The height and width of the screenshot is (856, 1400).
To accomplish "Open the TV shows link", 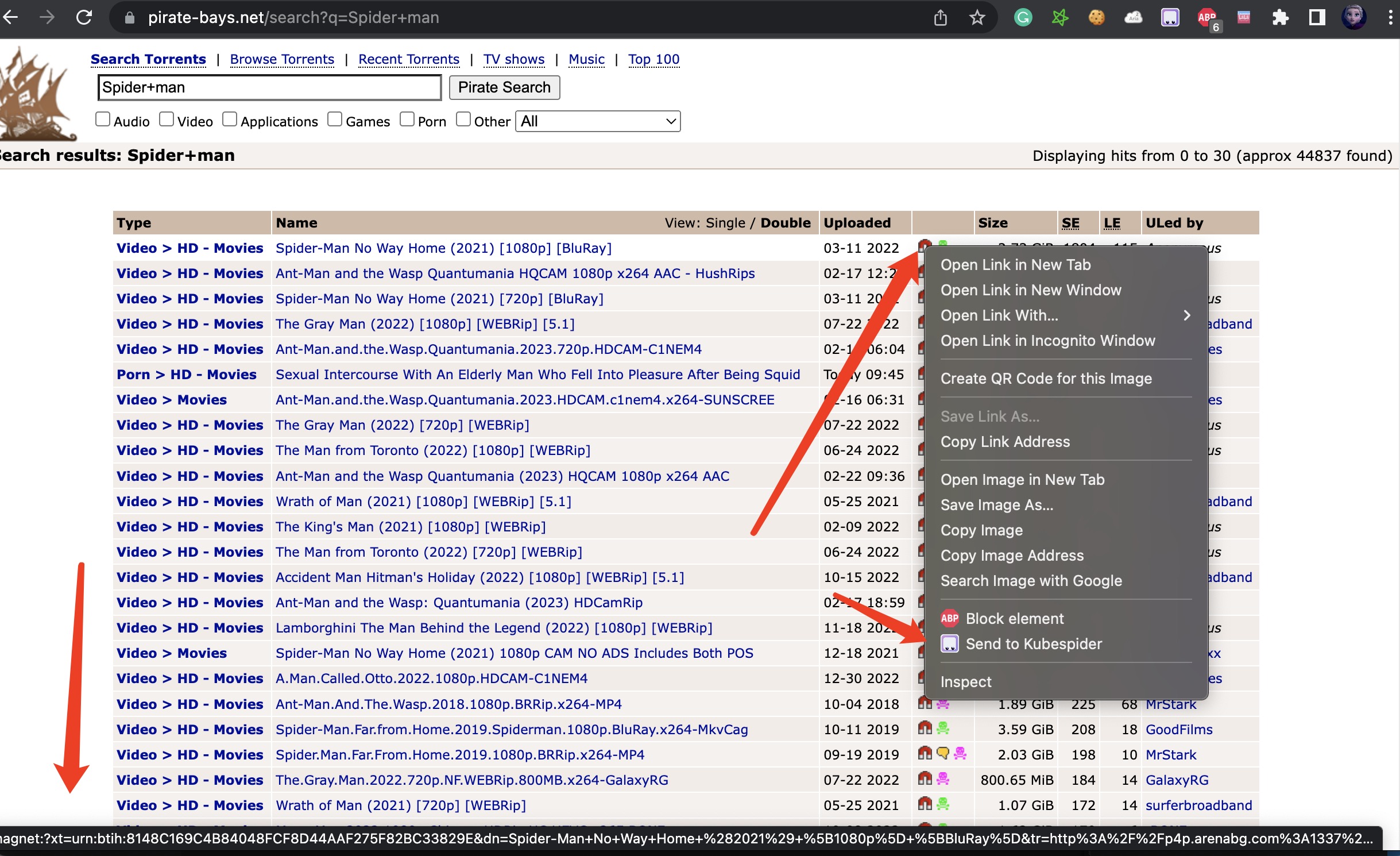I will click(x=514, y=59).
